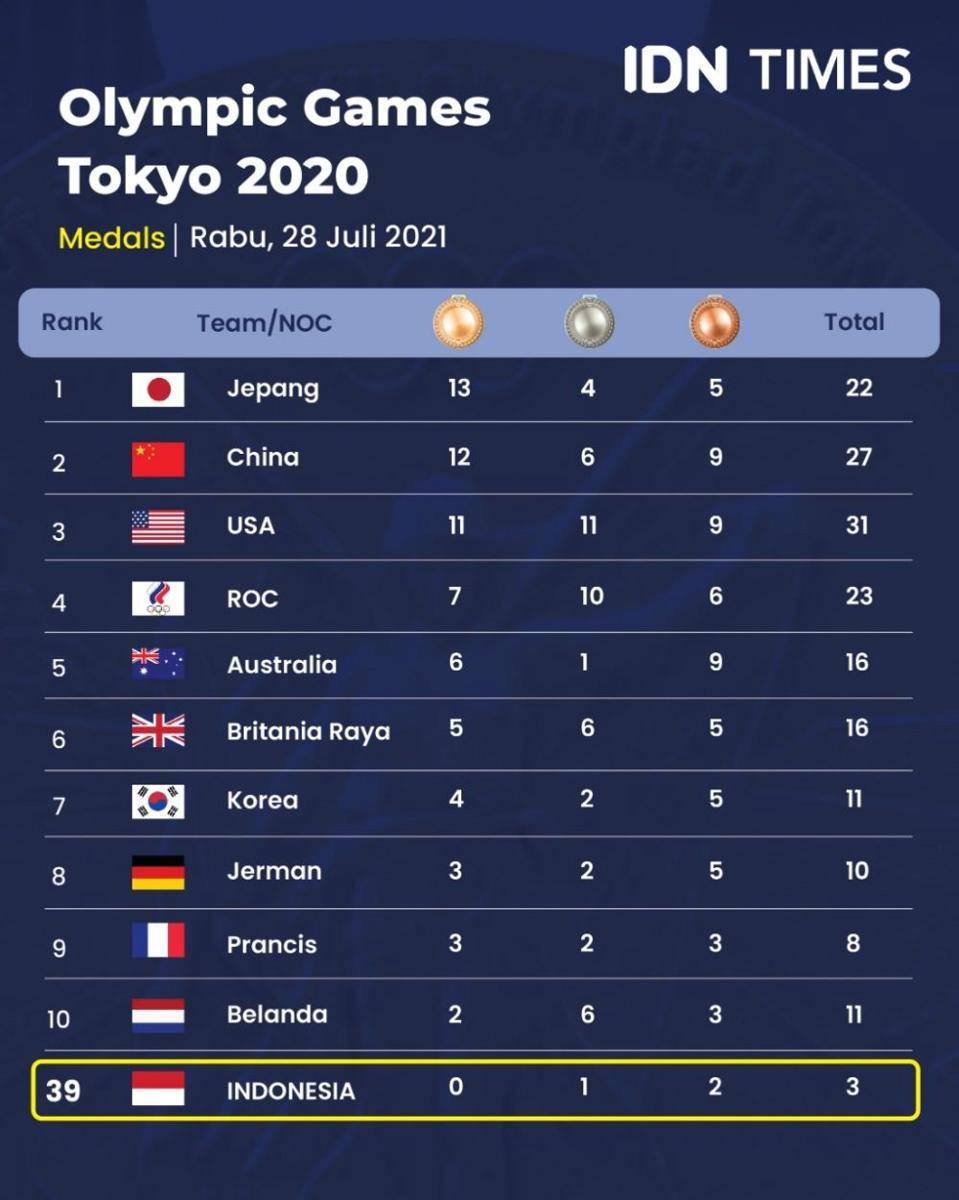Screen dimensions: 959x1200
Task: Select the China flag icon
Action: (158, 459)
